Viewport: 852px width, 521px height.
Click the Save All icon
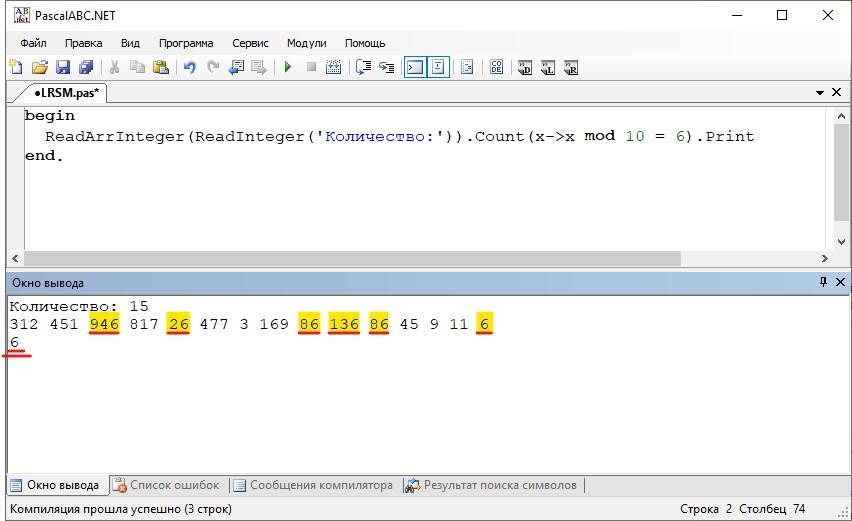86,67
